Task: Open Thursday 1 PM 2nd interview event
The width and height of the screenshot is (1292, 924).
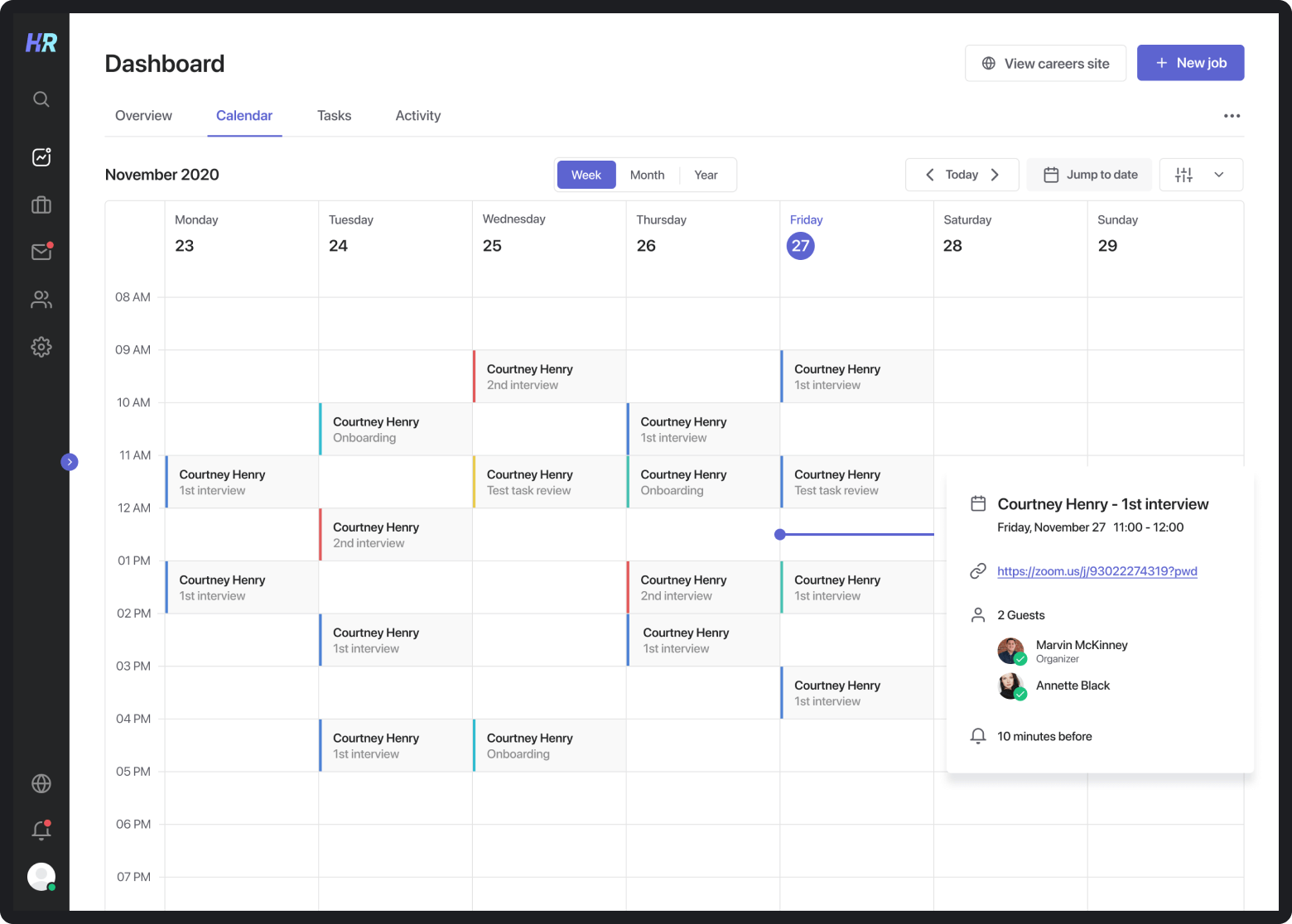Action: 703,587
